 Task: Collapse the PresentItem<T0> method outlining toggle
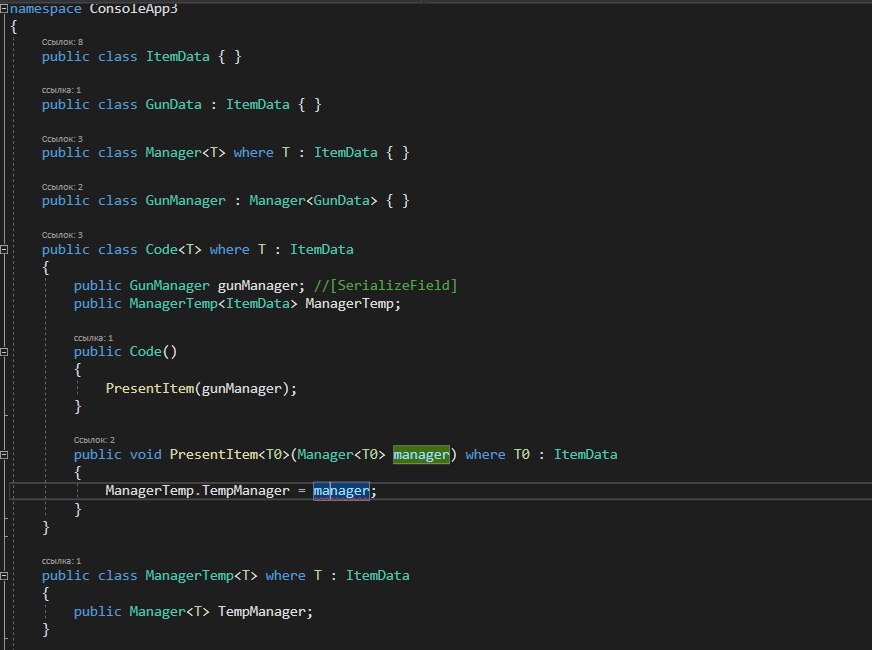coord(4,455)
